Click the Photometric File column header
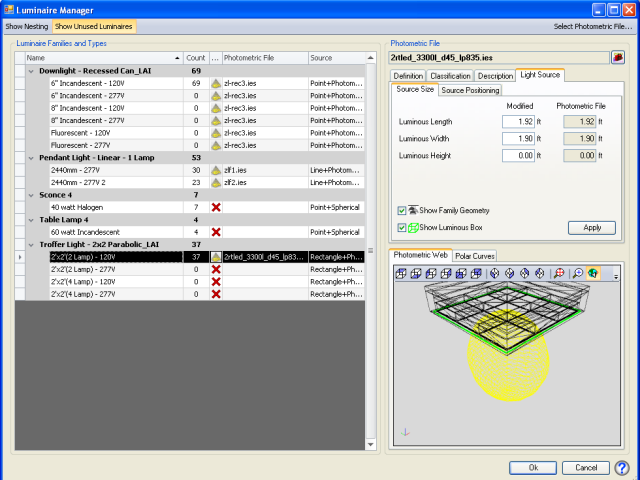This screenshot has height=480, width=640. click(x=265, y=58)
